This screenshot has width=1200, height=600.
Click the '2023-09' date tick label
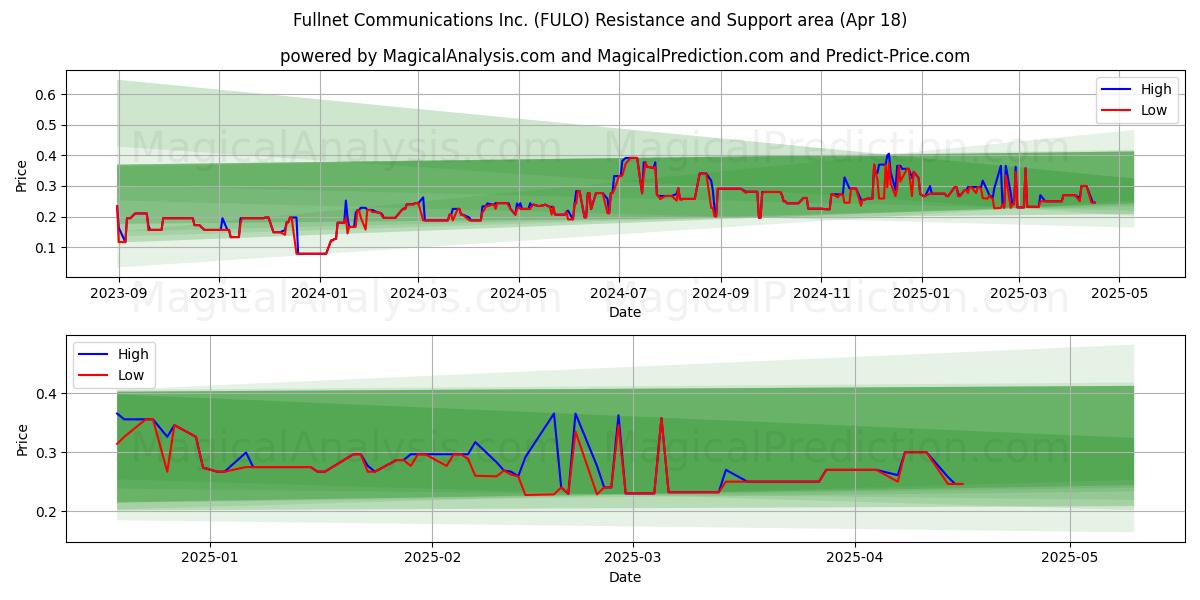pos(118,293)
